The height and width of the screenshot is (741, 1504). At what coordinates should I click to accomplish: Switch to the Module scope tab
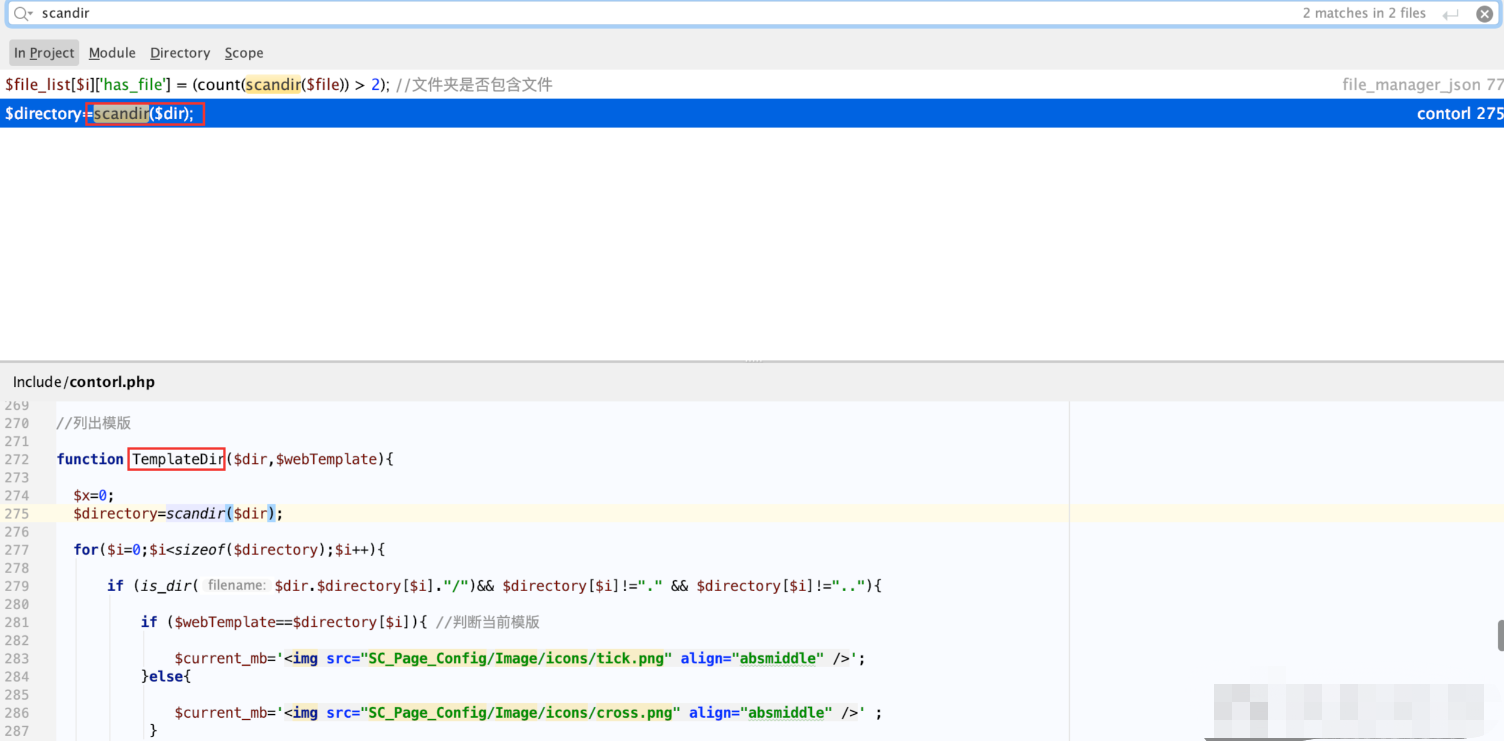112,52
